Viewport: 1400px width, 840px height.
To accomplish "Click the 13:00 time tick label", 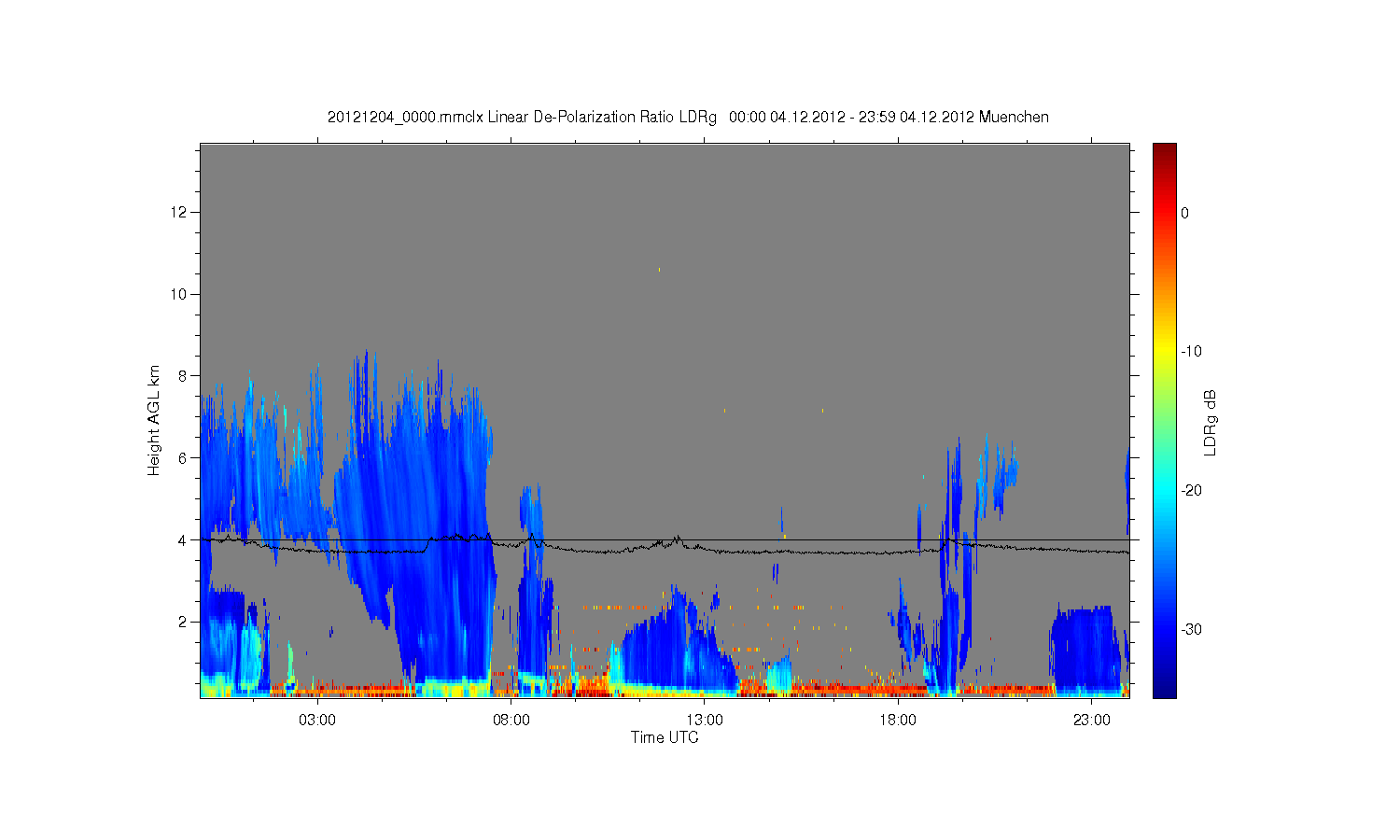I will (x=705, y=721).
